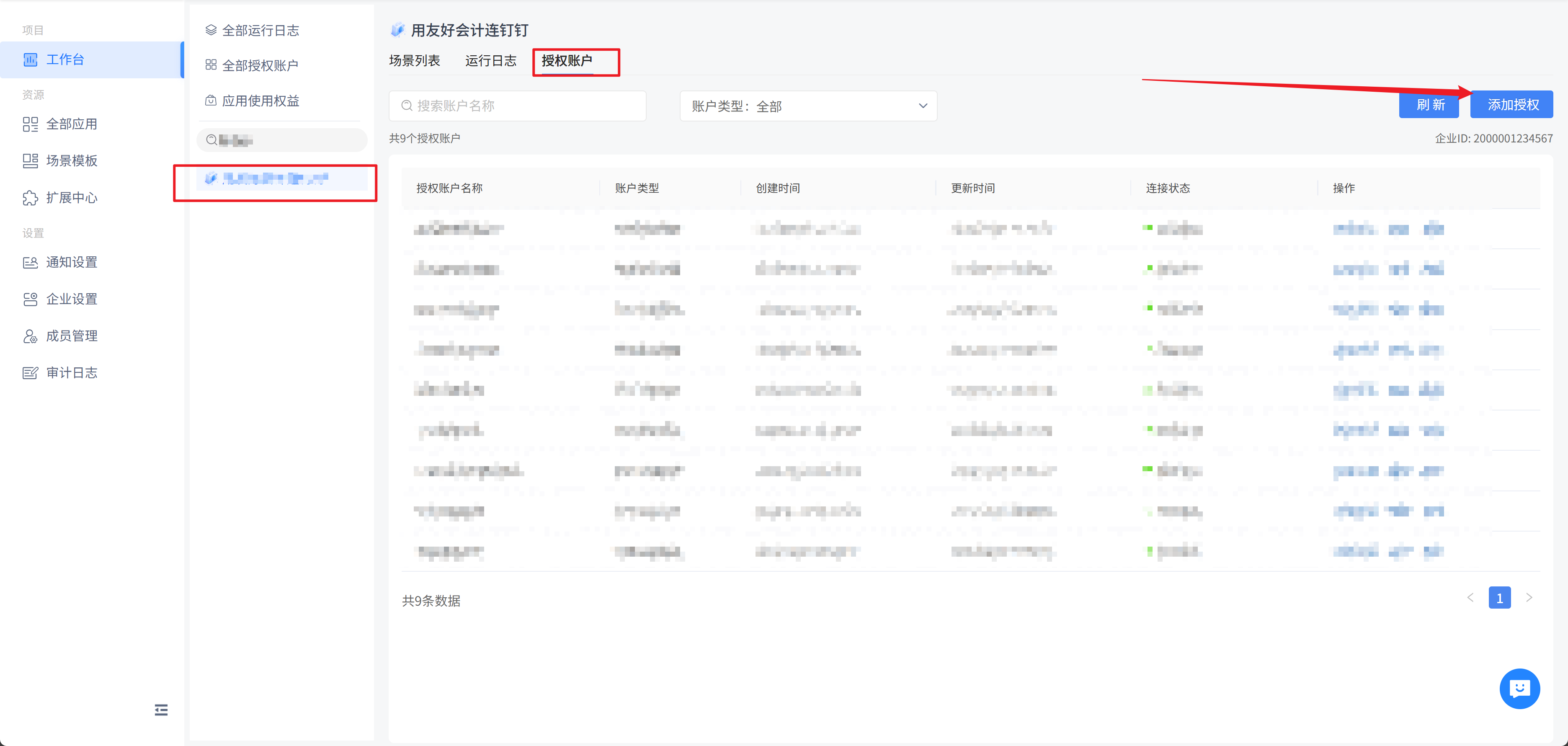Image resolution: width=1568 pixels, height=746 pixels.
Task: Click the 企业设置 icon
Action: click(30, 299)
